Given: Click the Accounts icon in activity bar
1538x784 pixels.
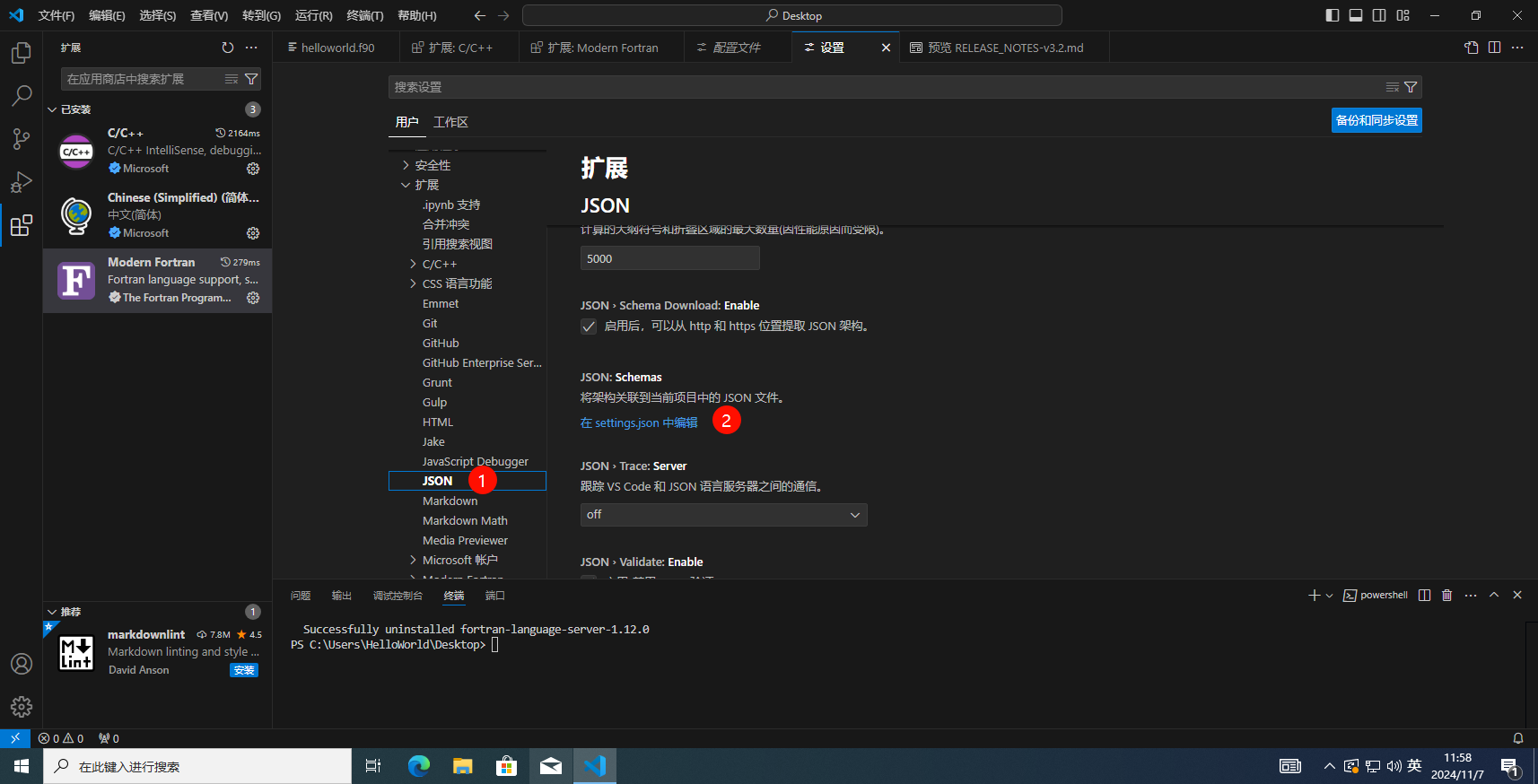Looking at the screenshot, I should click(x=21, y=664).
